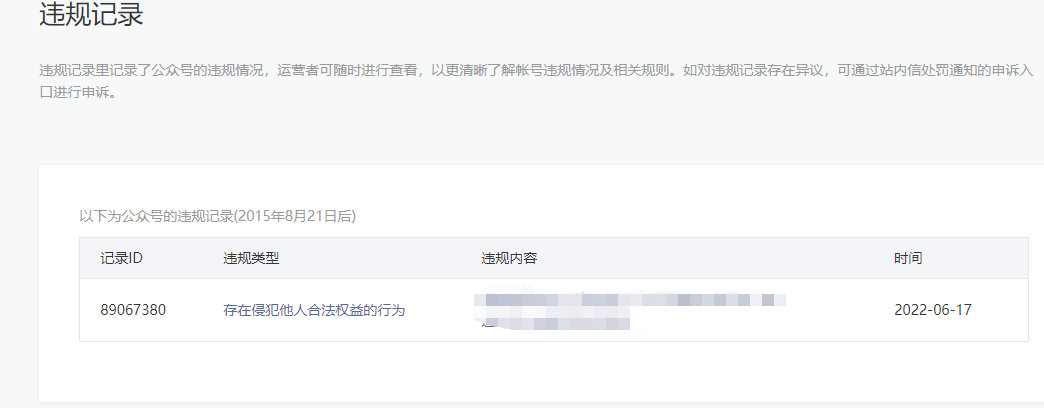Click the 运营者可随时进行查看 phrase
The image size is (1044, 408).
pyautogui.click(x=346, y=71)
